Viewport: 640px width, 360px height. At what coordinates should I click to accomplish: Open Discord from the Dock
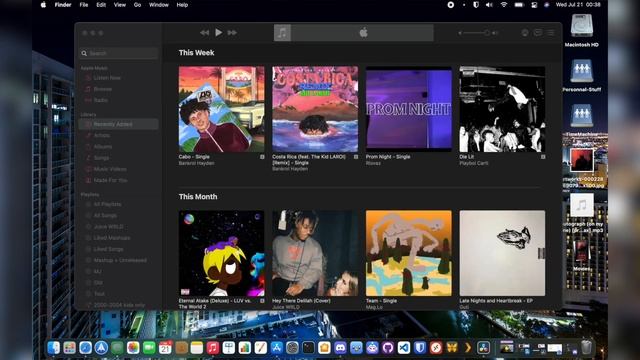tap(340, 348)
